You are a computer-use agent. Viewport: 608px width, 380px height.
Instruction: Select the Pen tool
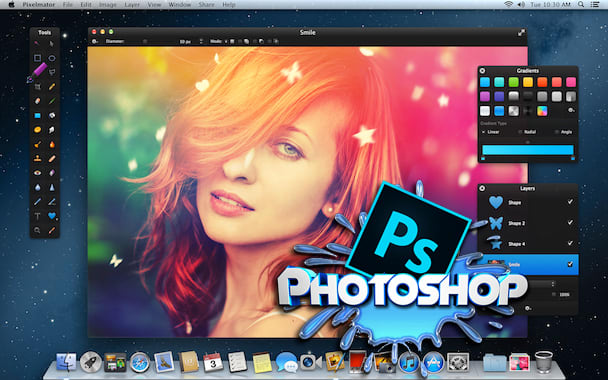(x=37, y=202)
